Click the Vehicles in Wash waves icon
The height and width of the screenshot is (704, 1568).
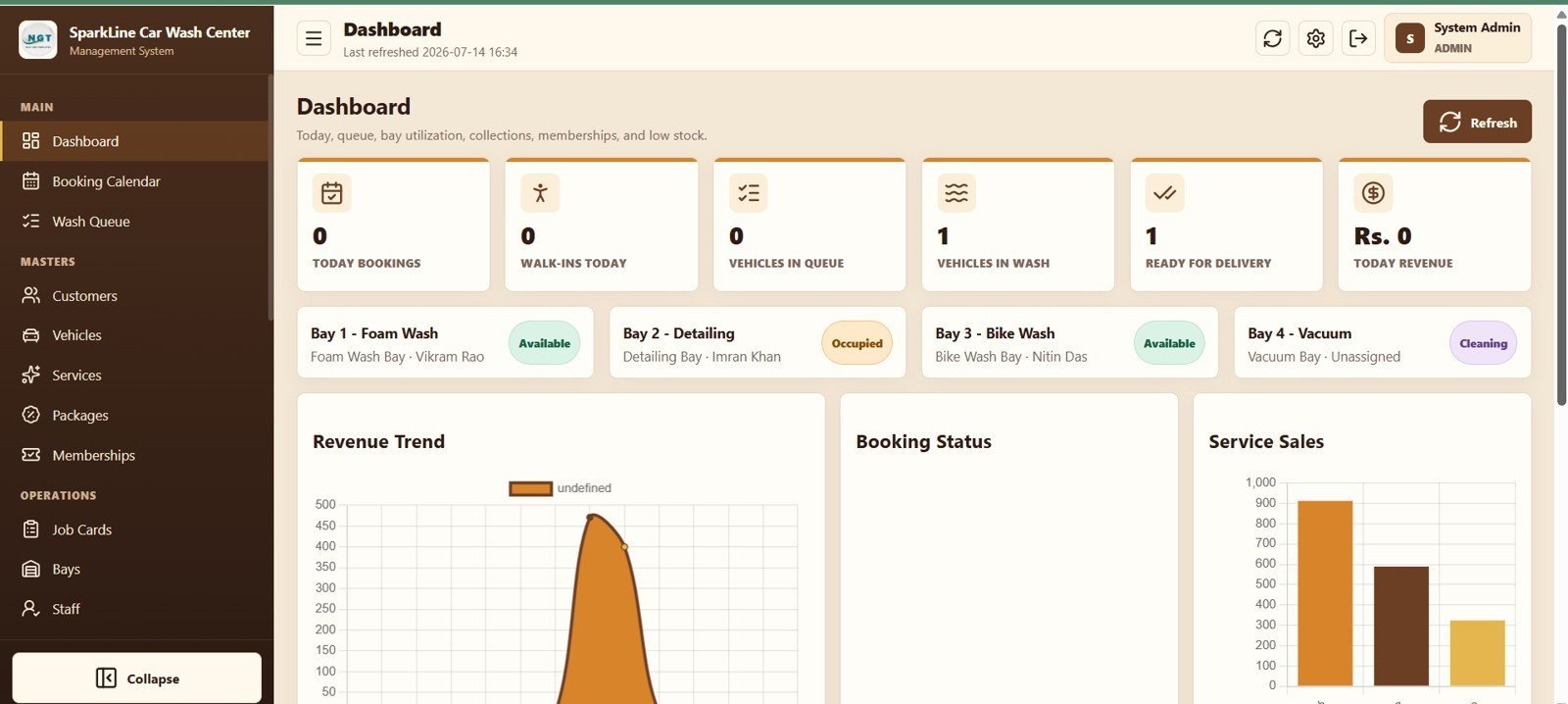click(x=956, y=193)
